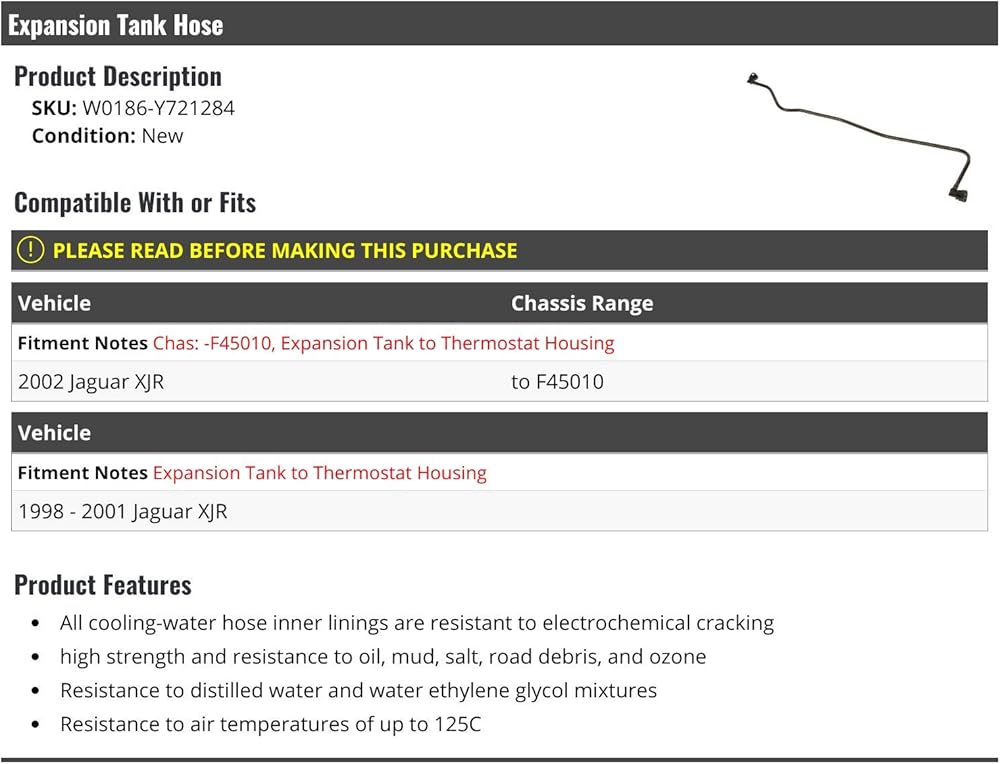Click the Product Description heading
The height and width of the screenshot is (764, 1000).
[118, 77]
